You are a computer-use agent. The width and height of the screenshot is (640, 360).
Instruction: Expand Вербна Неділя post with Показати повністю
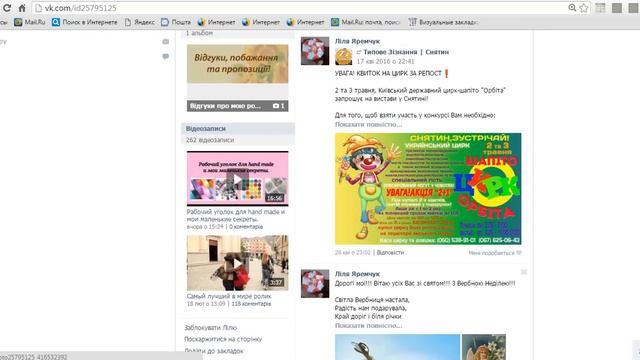click(368, 325)
